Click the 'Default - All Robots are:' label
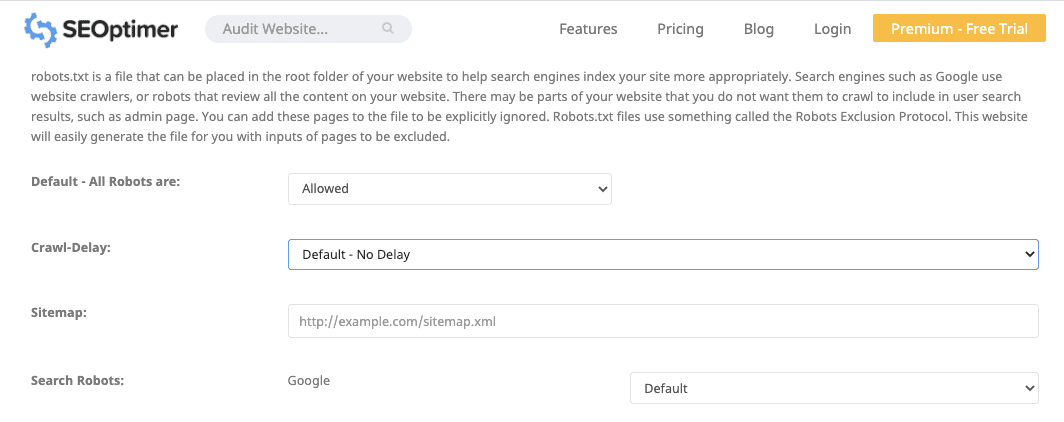The image size is (1064, 422). click(x=105, y=181)
